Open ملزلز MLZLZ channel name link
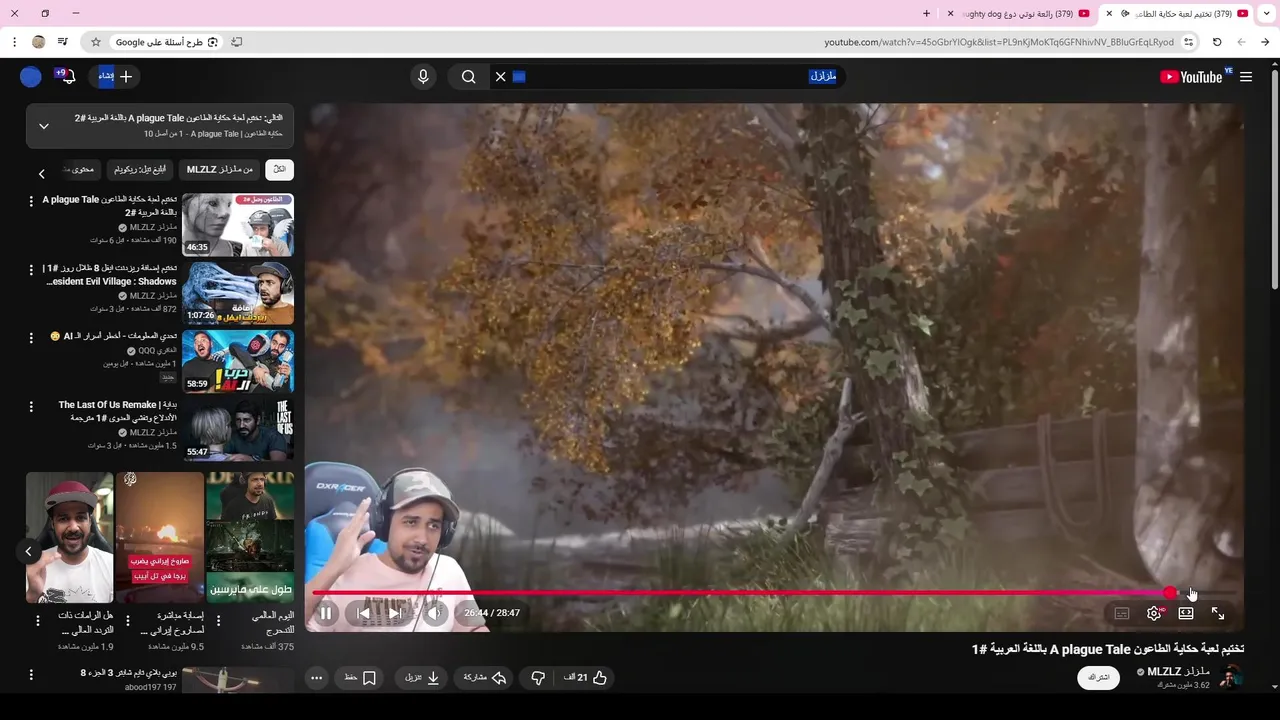Screen dimensions: 1280x720 (1179, 672)
